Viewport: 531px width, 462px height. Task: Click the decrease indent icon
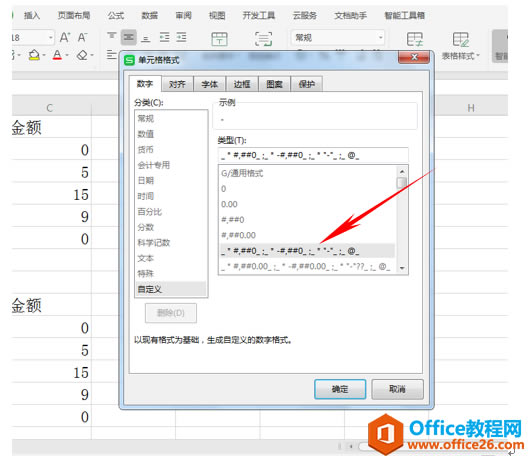coord(165,37)
